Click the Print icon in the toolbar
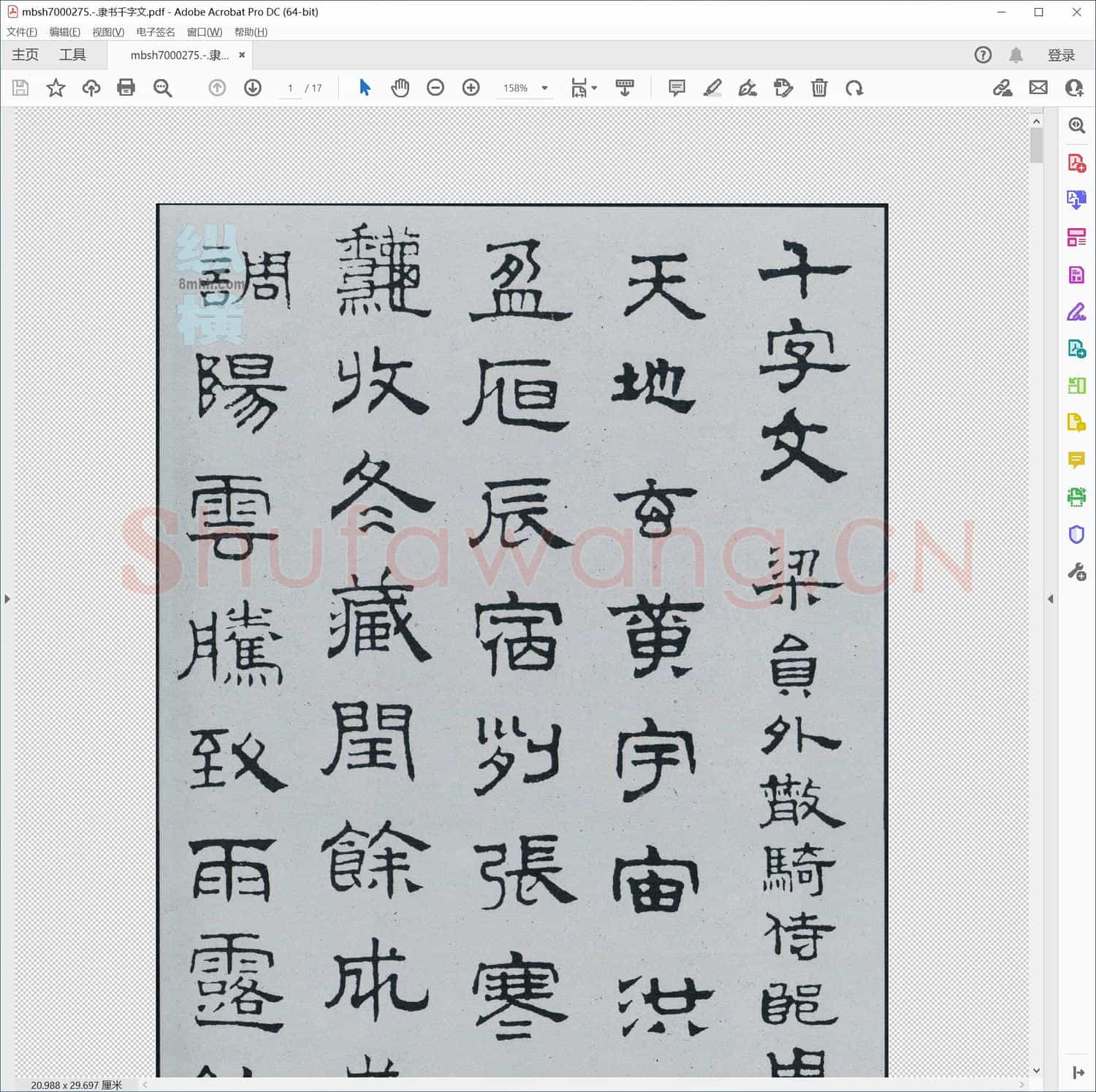 click(126, 88)
